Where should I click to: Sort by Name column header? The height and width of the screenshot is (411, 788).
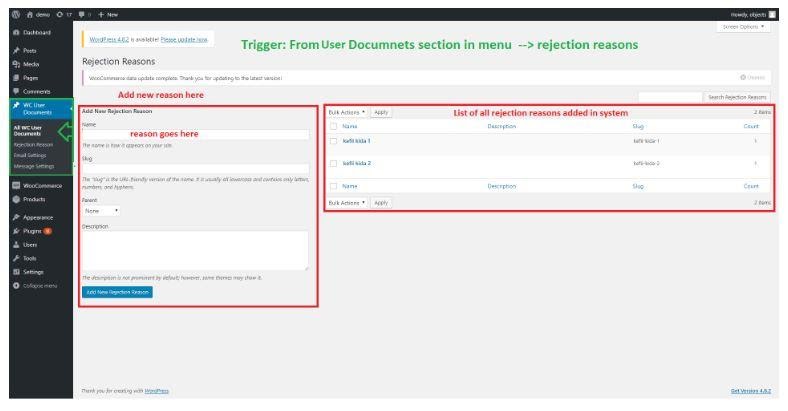click(x=350, y=127)
